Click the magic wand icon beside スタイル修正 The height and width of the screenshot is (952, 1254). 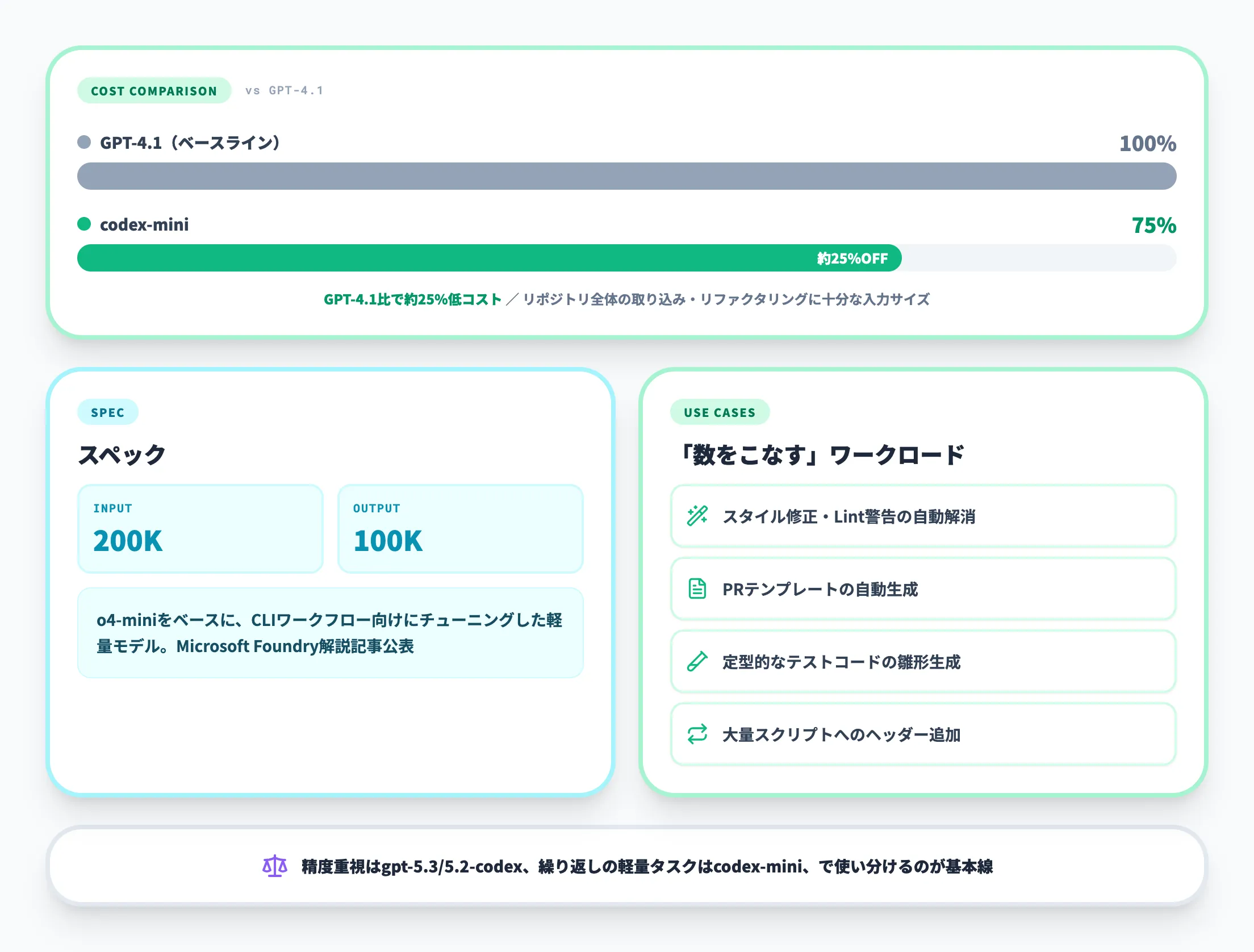click(x=697, y=516)
